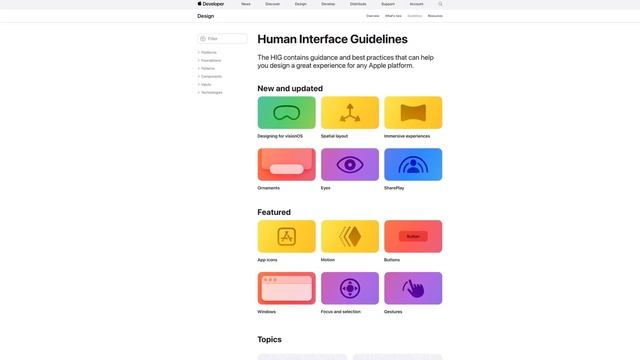This screenshot has width=640, height=360.
Task: Open the Immersive experiences card image
Action: pos(413,113)
